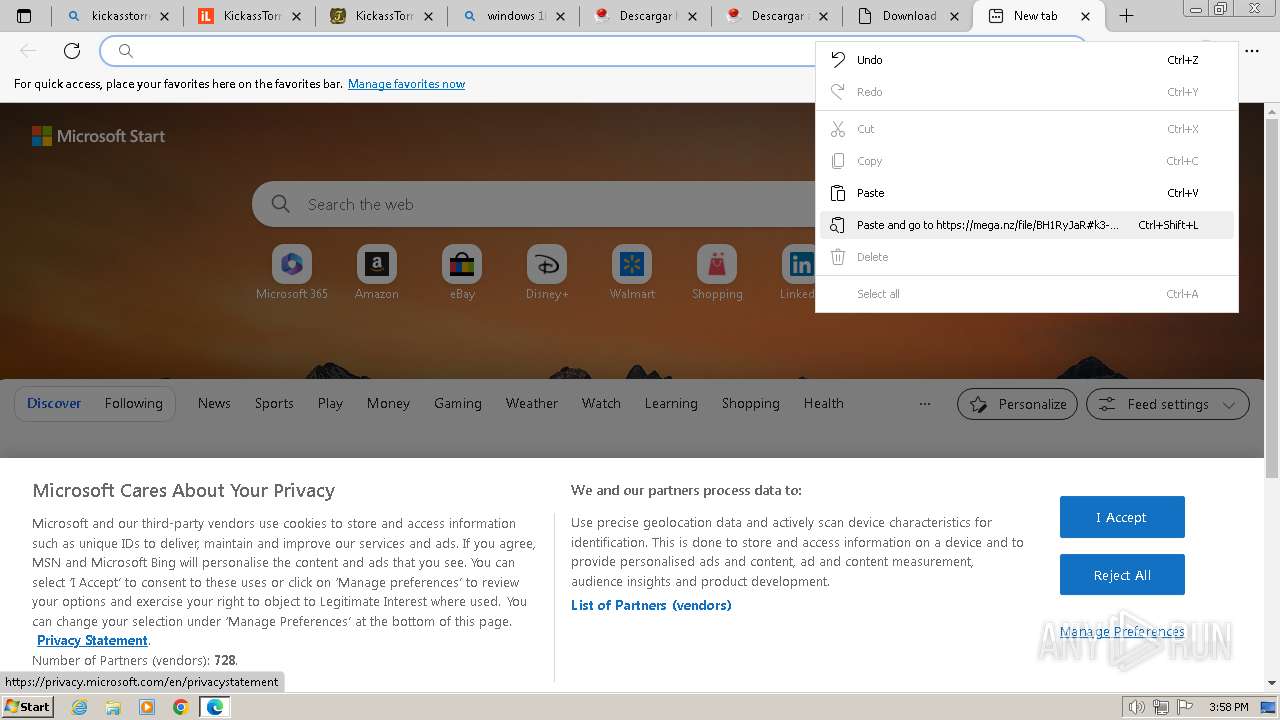The image size is (1280, 720).
Task: Click the Personalize button
Action: click(x=1017, y=404)
